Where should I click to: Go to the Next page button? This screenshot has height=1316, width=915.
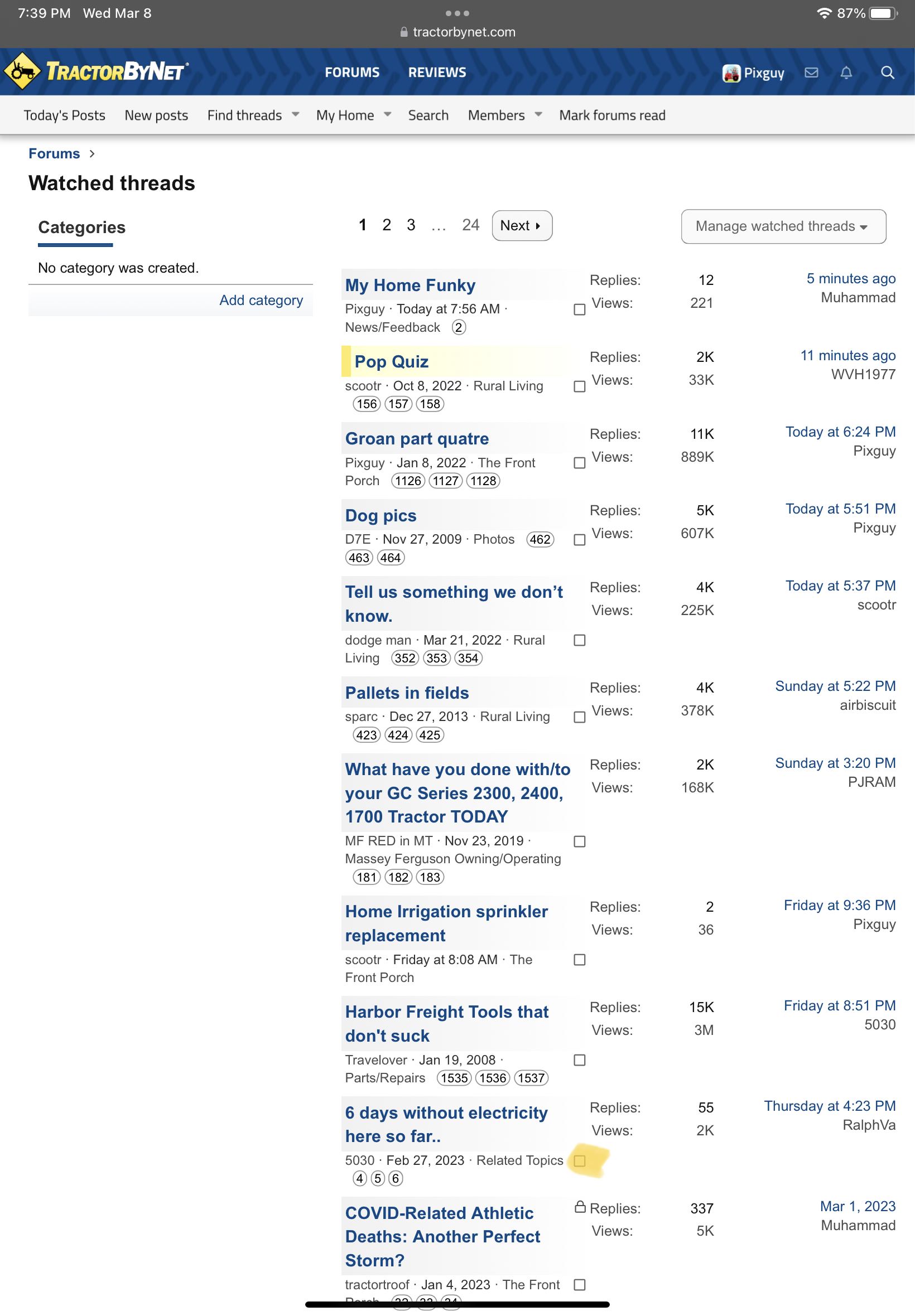click(521, 226)
